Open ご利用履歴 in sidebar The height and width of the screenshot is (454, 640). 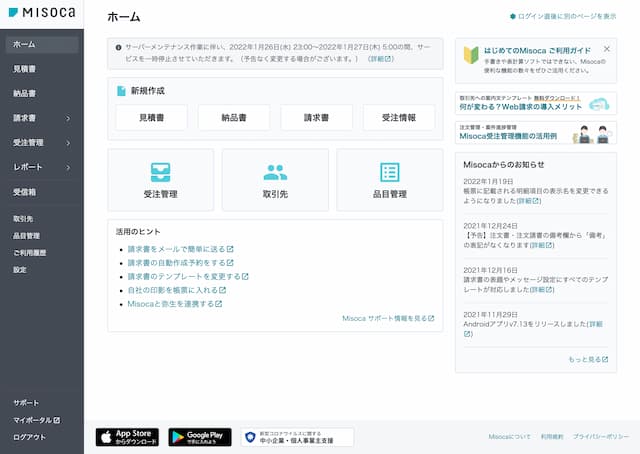click(30, 253)
